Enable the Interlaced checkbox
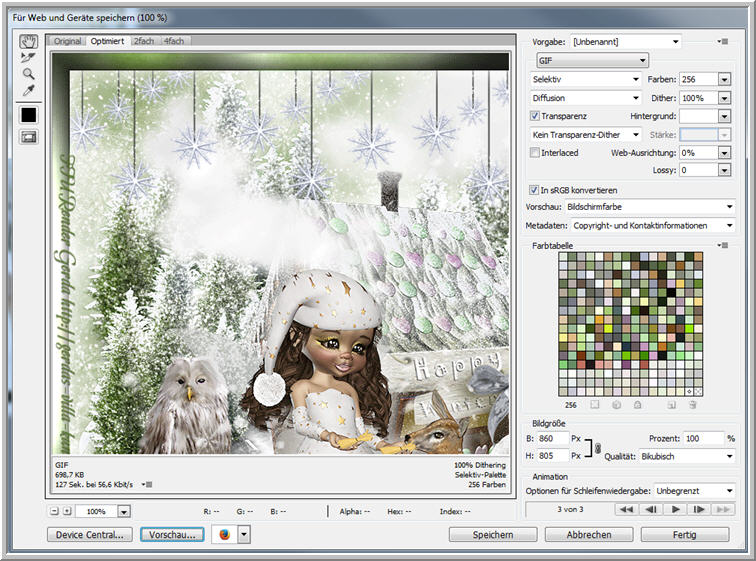 [535, 152]
